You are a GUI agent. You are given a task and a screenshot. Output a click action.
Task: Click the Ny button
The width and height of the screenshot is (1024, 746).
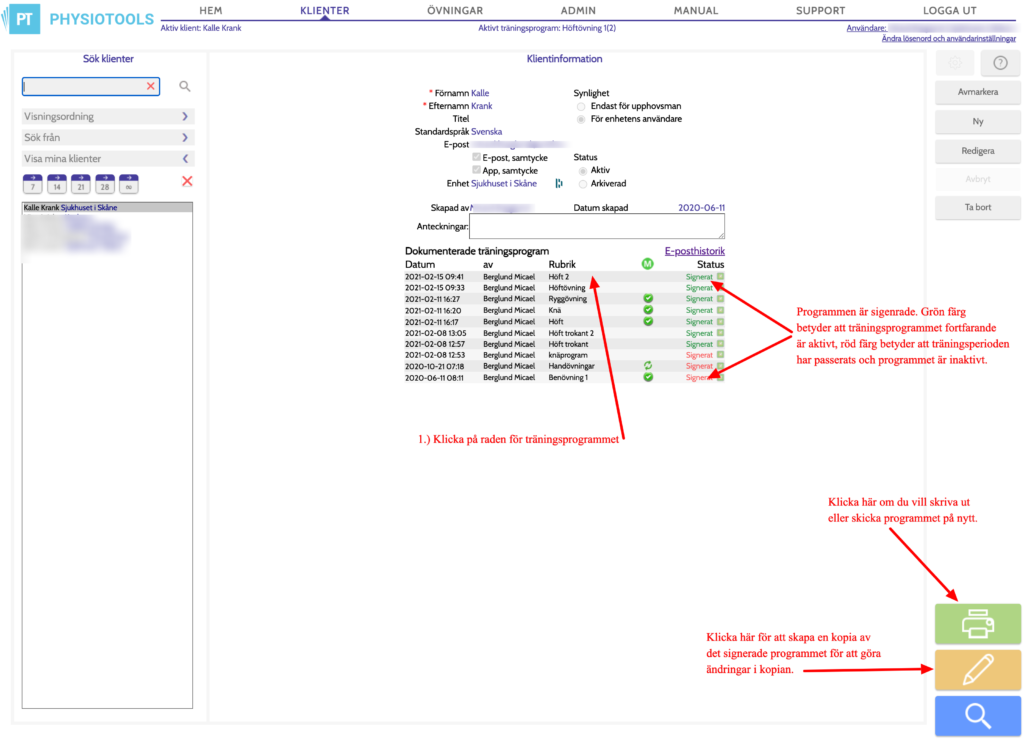click(x=978, y=122)
